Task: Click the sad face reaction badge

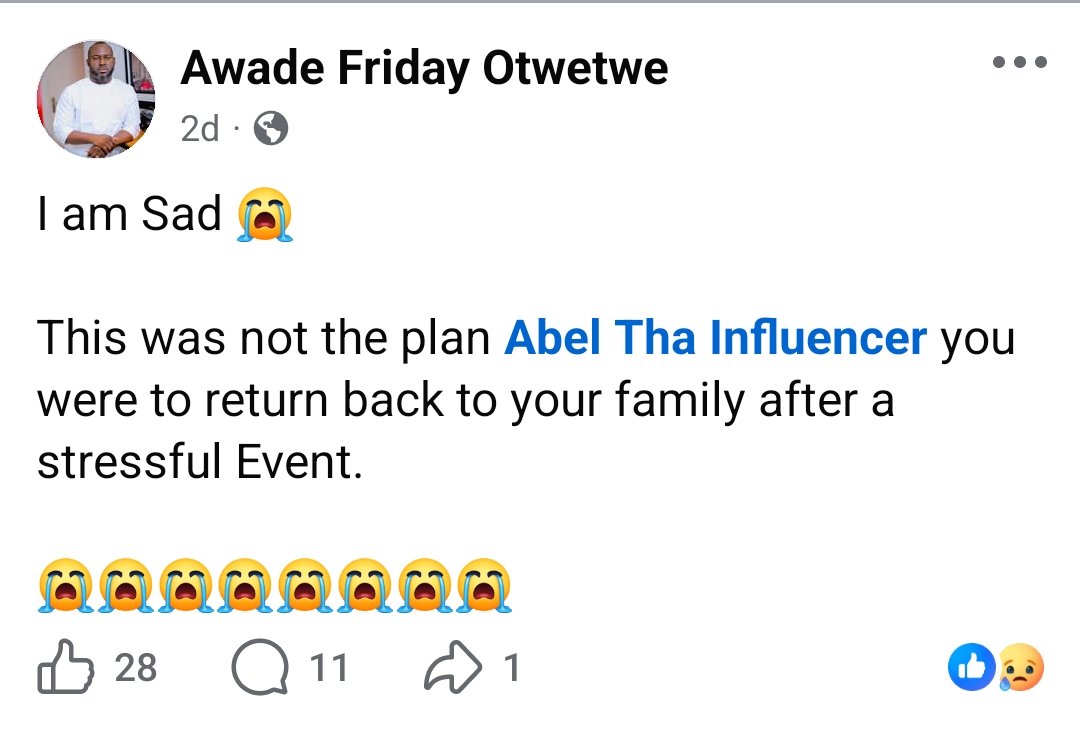Action: (1020, 668)
